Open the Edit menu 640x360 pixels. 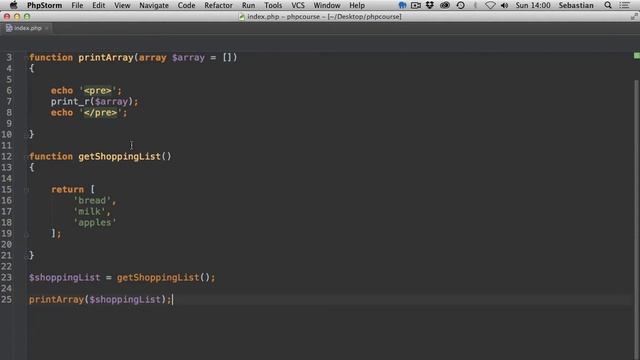tap(98, 5)
